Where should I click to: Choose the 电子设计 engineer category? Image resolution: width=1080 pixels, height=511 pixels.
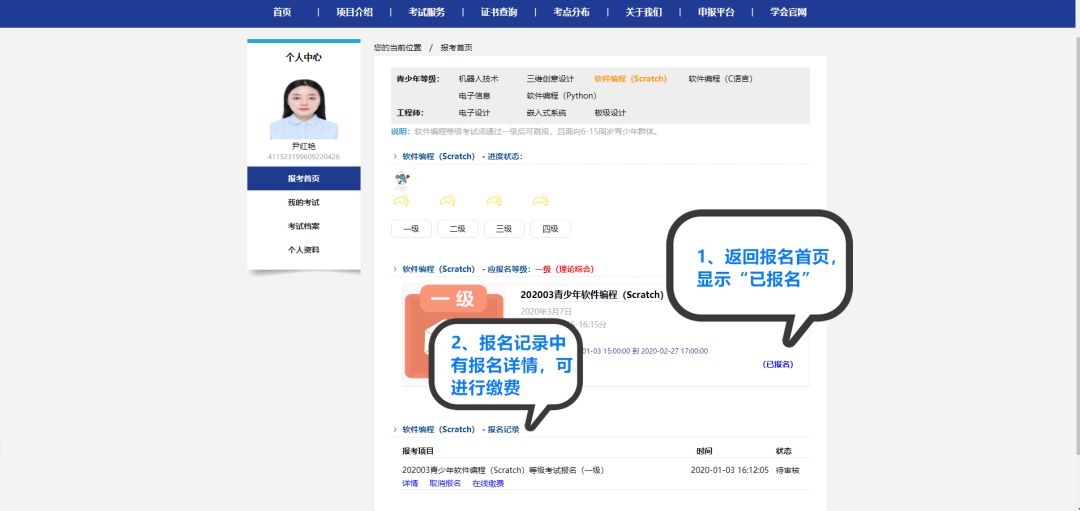pyautogui.click(x=474, y=113)
